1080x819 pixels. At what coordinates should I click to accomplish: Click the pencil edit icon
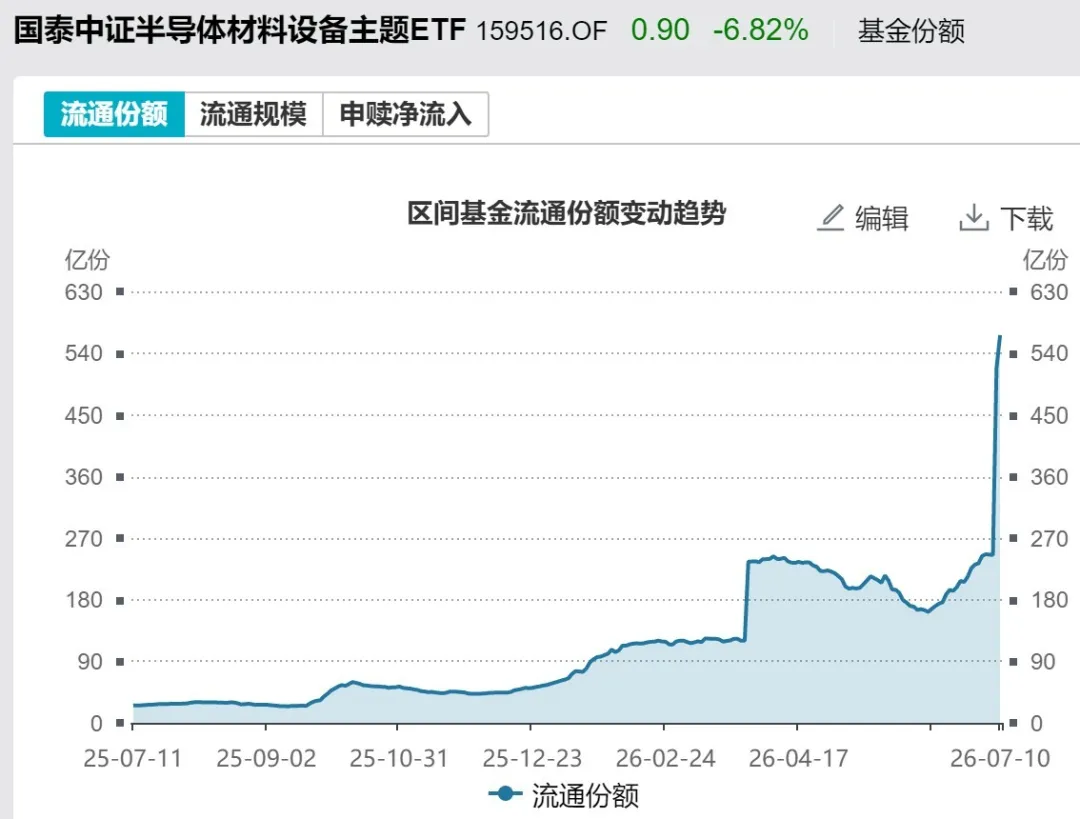coord(831,218)
